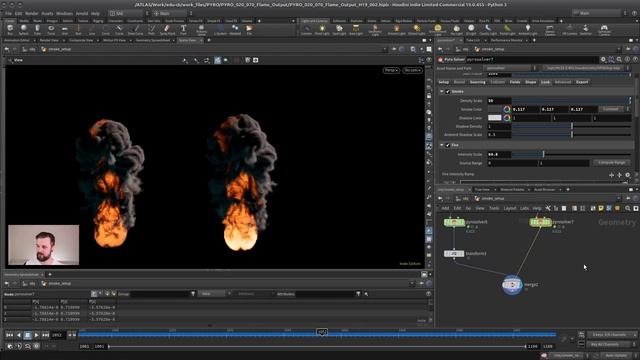Add an Ambient Light from shelf
The image size is (640, 360).
(528, 29)
